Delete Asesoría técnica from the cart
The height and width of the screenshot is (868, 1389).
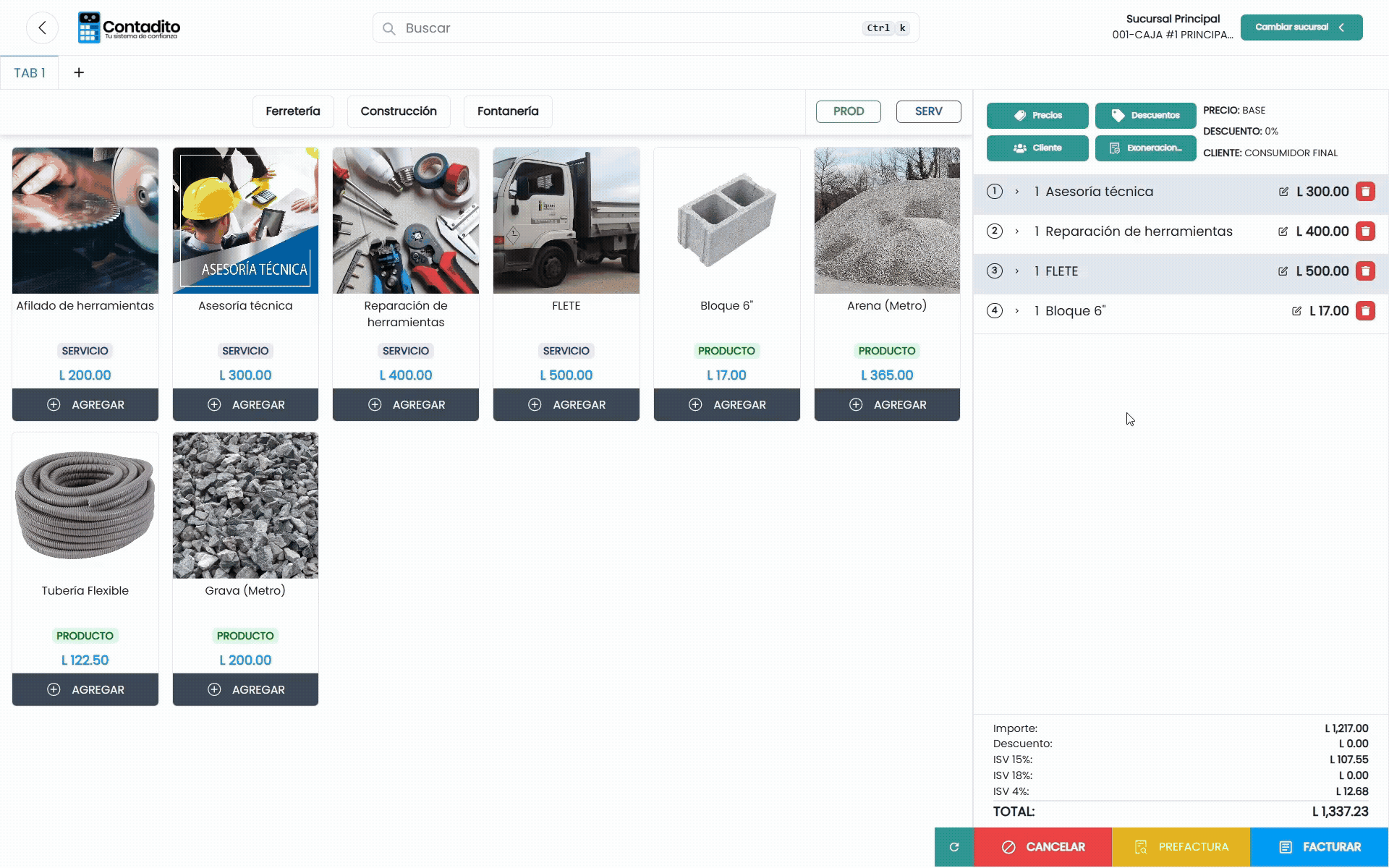[x=1365, y=192]
